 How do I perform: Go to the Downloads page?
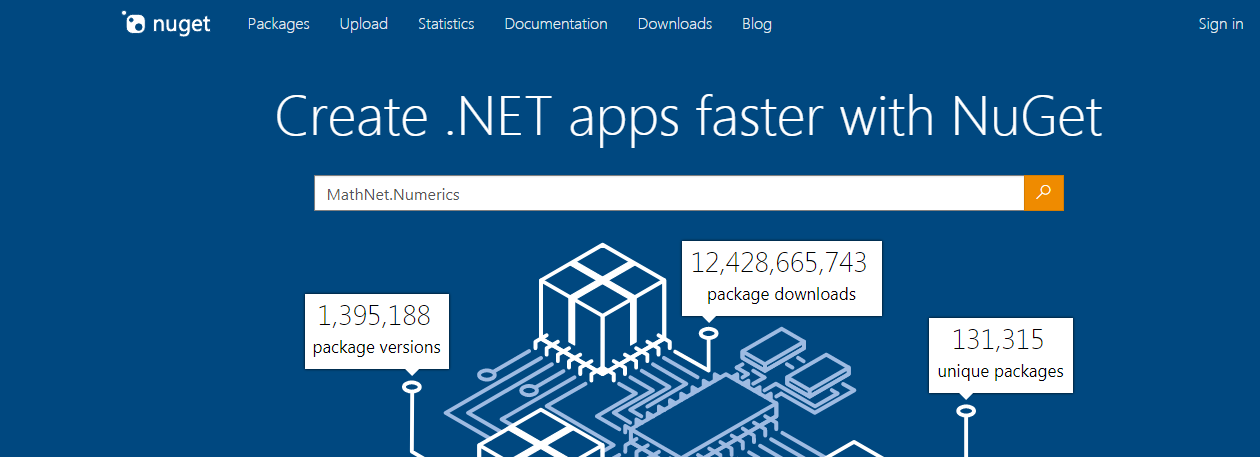click(675, 24)
